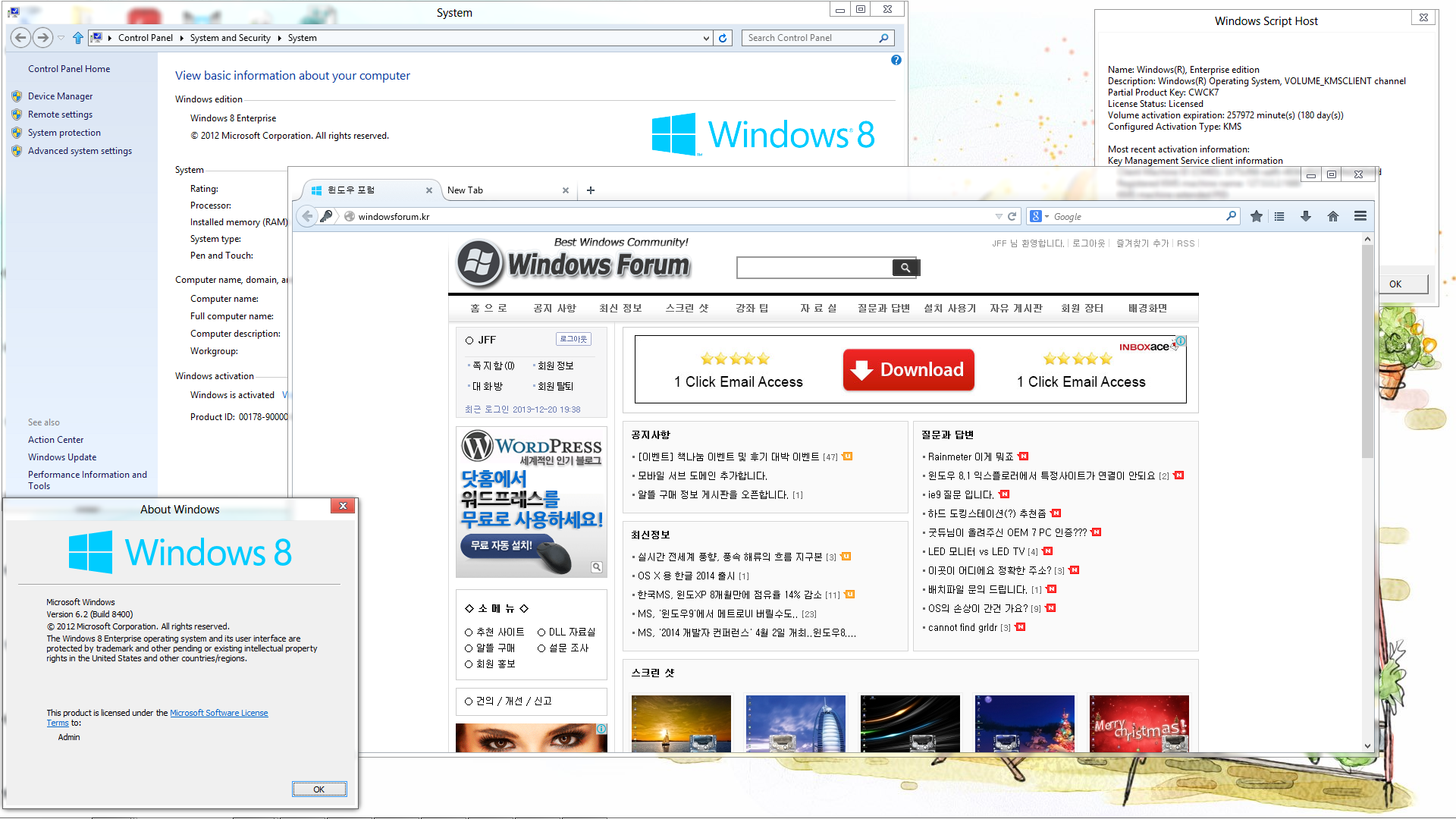Open the Burj Al Arab screenshot thumbnail
The height and width of the screenshot is (819, 1456).
795,723
